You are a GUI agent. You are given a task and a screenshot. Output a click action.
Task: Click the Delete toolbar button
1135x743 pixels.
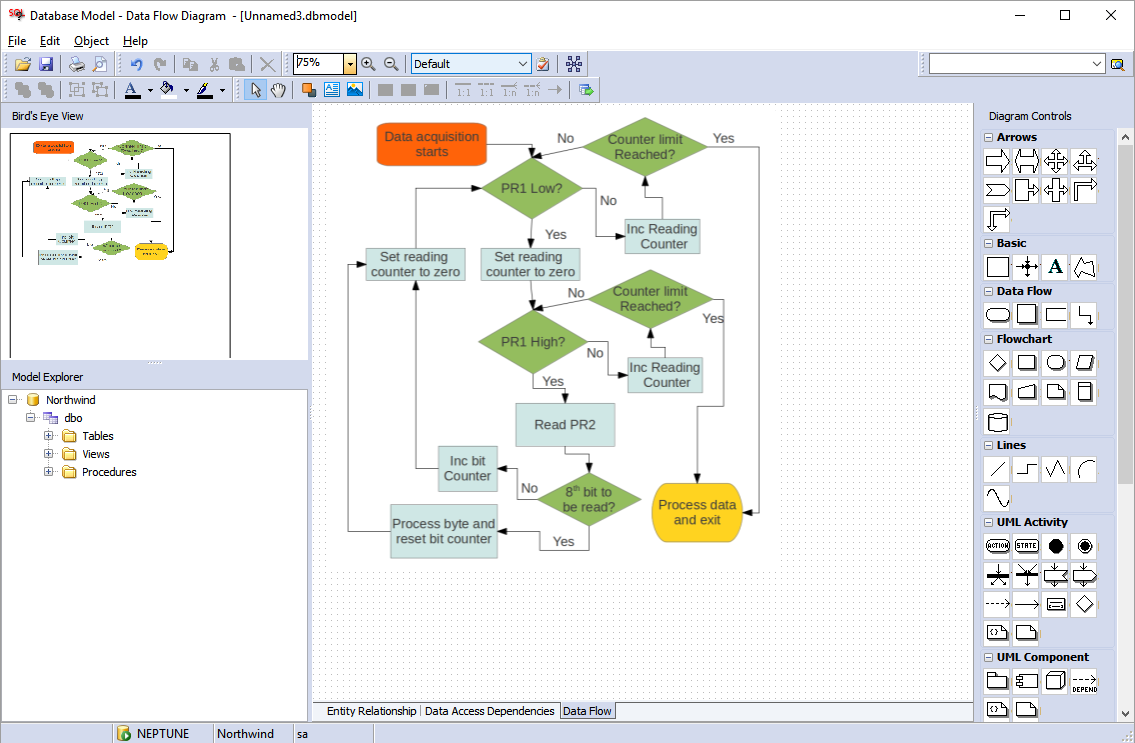[x=266, y=63]
